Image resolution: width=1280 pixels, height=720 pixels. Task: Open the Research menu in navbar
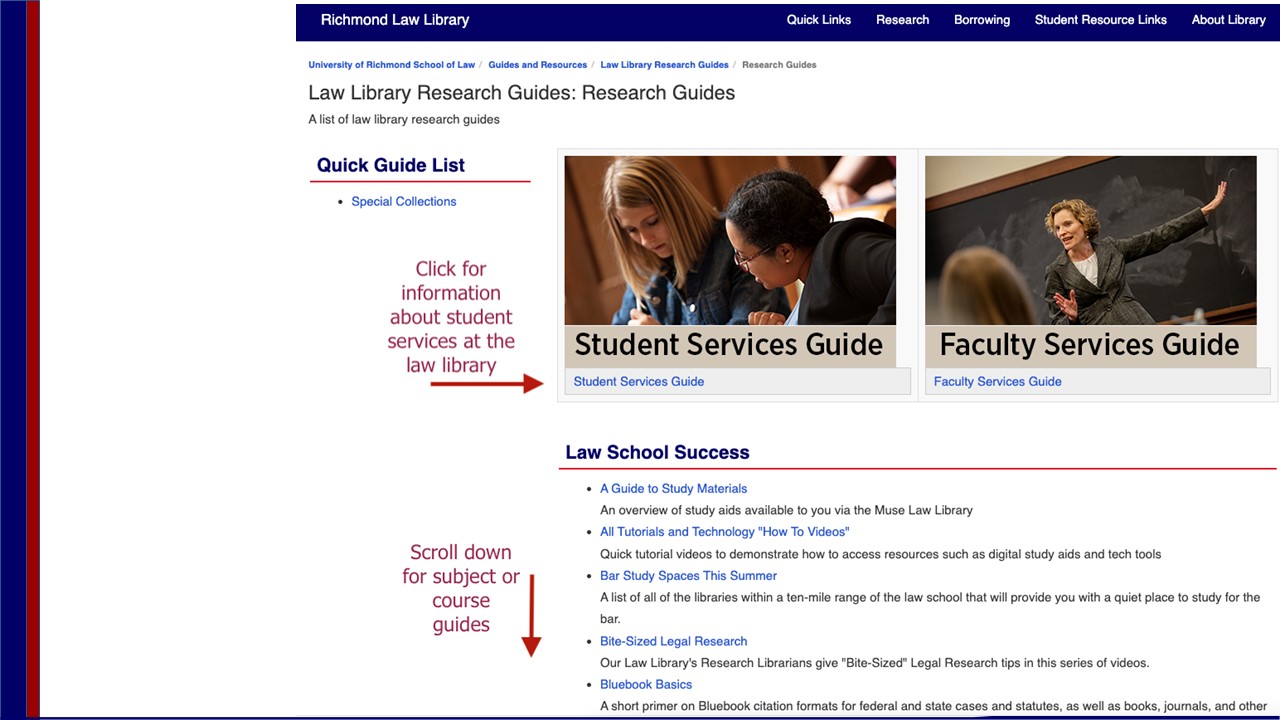click(902, 20)
